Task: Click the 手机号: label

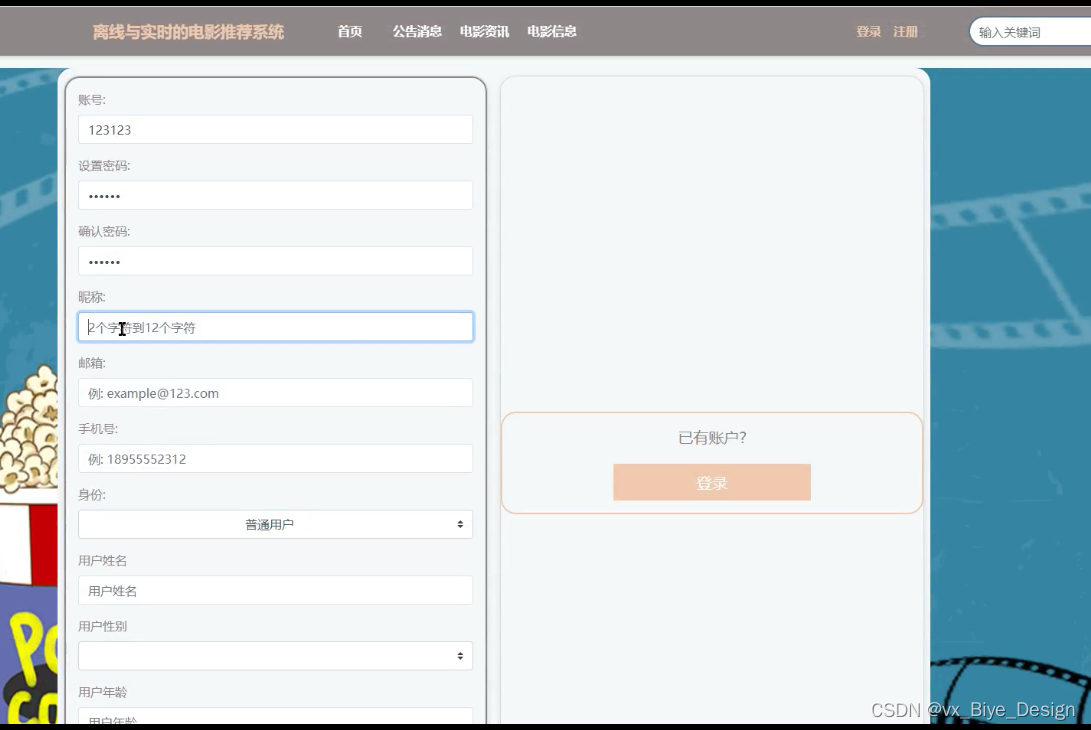Action: [x=98, y=429]
